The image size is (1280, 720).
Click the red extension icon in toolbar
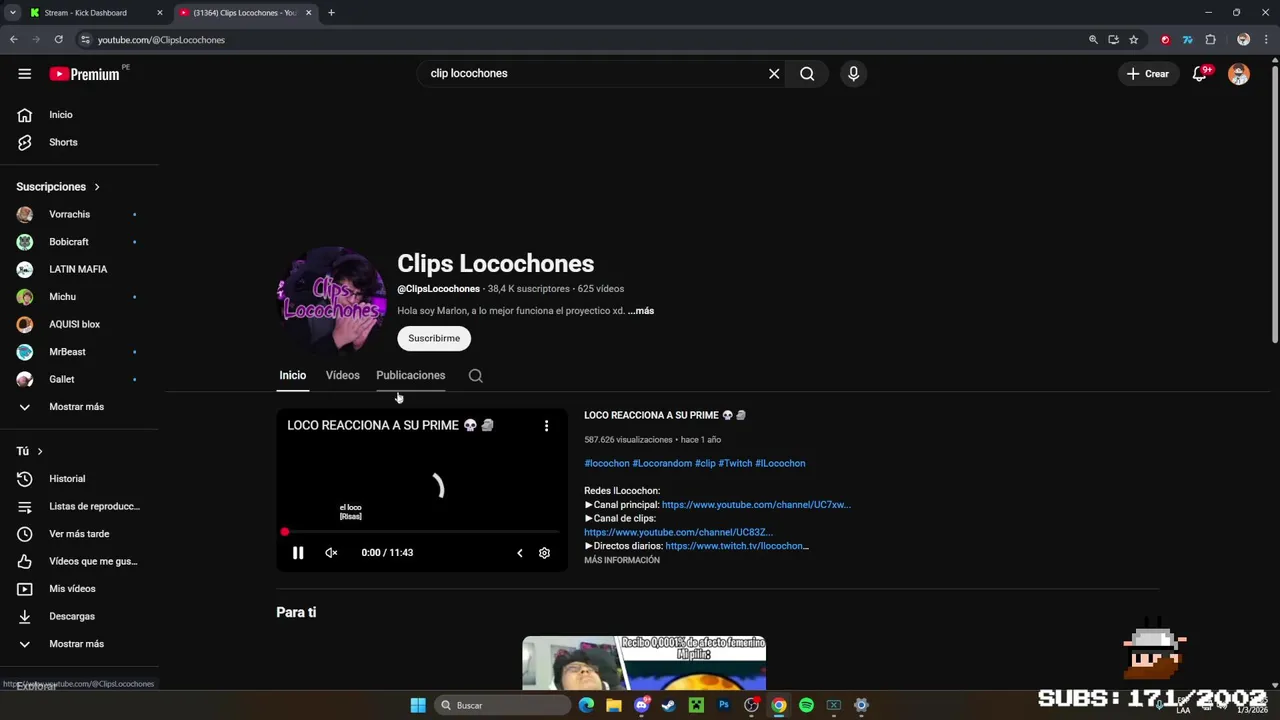coord(1165,40)
